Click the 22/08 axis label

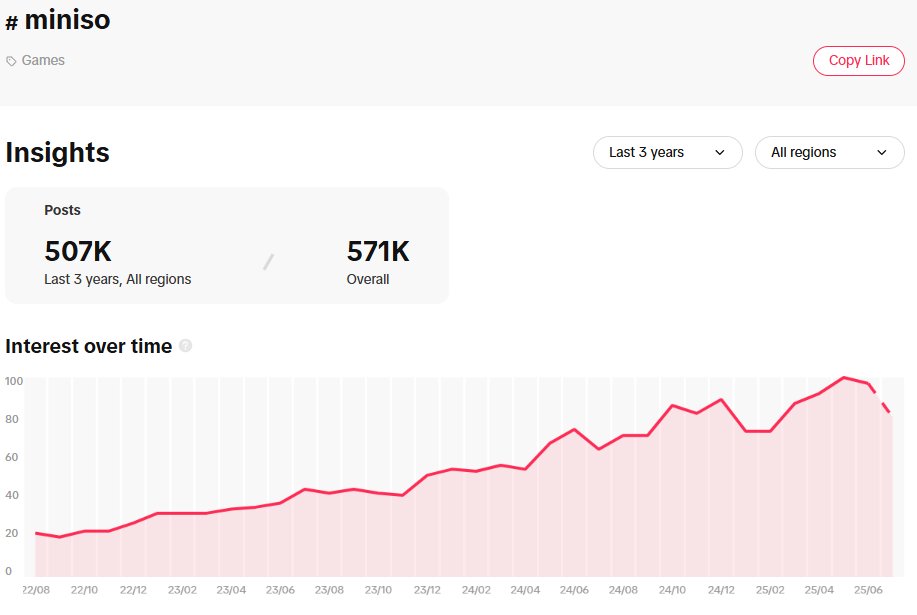tap(36, 590)
